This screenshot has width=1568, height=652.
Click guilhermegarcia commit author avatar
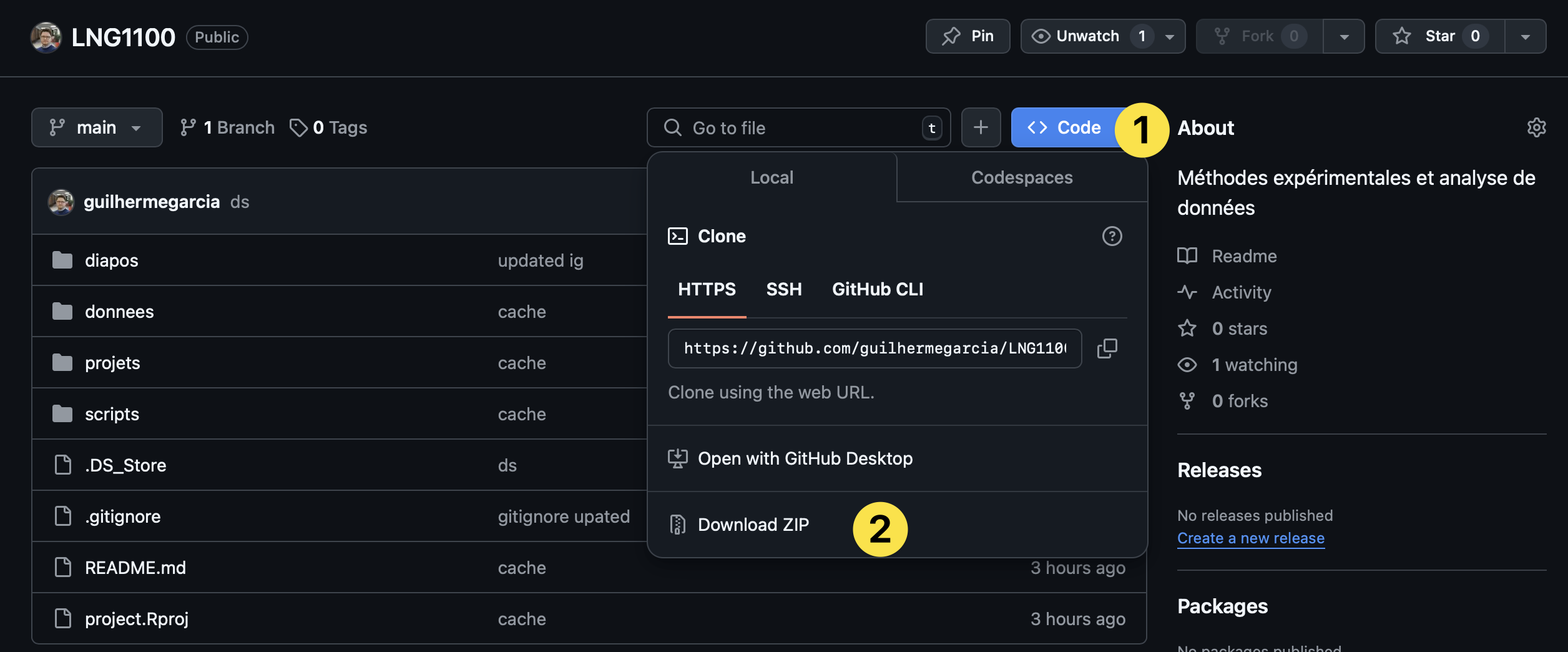pyautogui.click(x=61, y=202)
